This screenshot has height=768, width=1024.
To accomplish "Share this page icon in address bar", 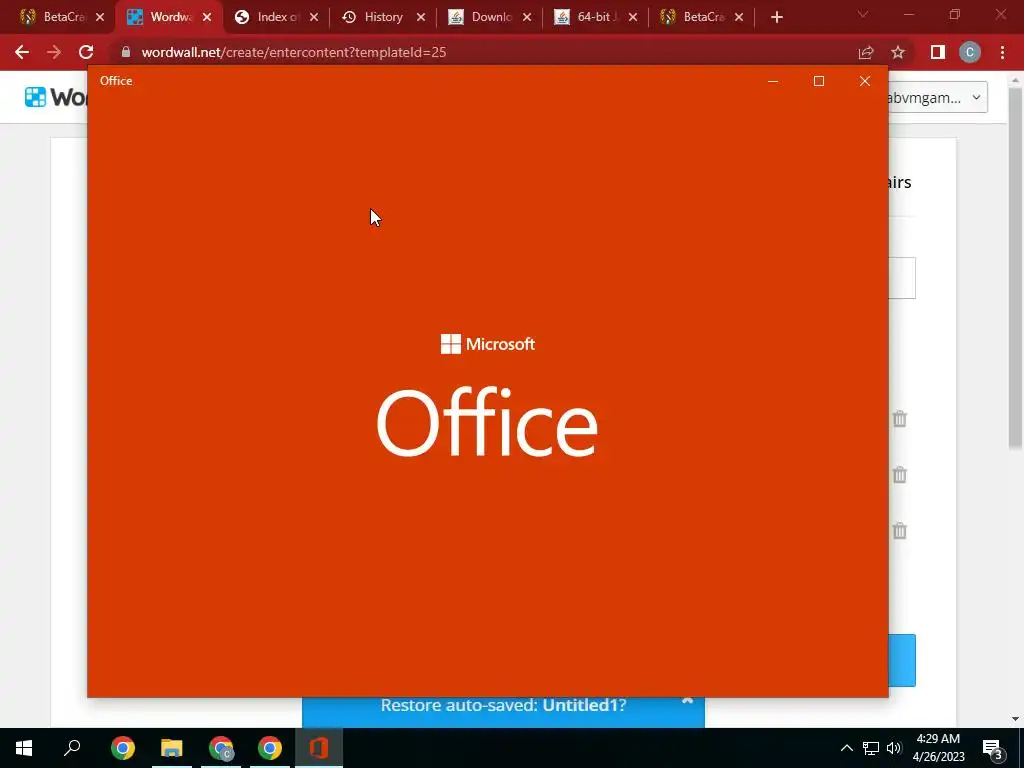I will (x=866, y=52).
